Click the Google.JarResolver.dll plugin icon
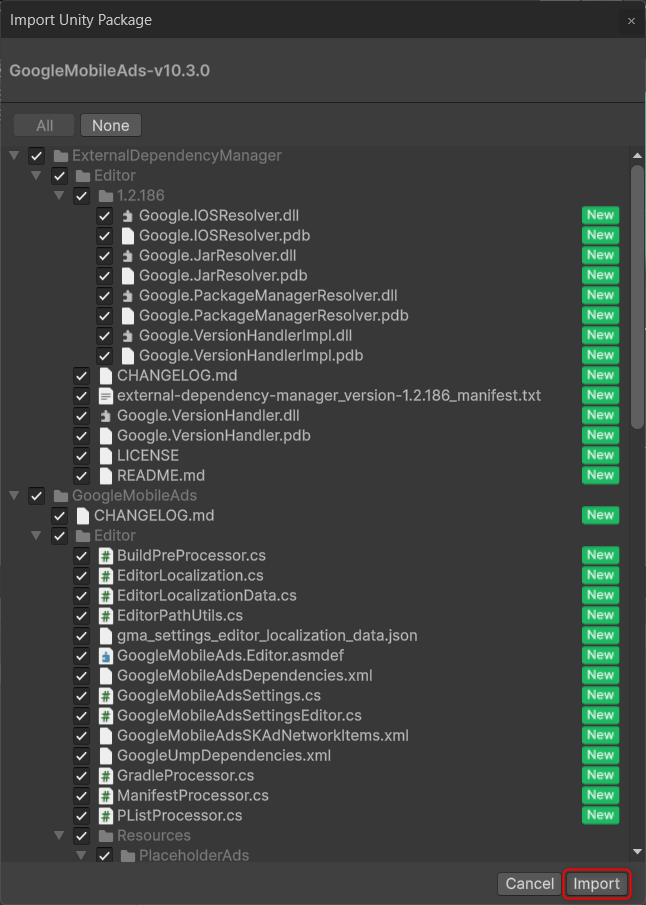Screen dimensions: 646x905 128,256
